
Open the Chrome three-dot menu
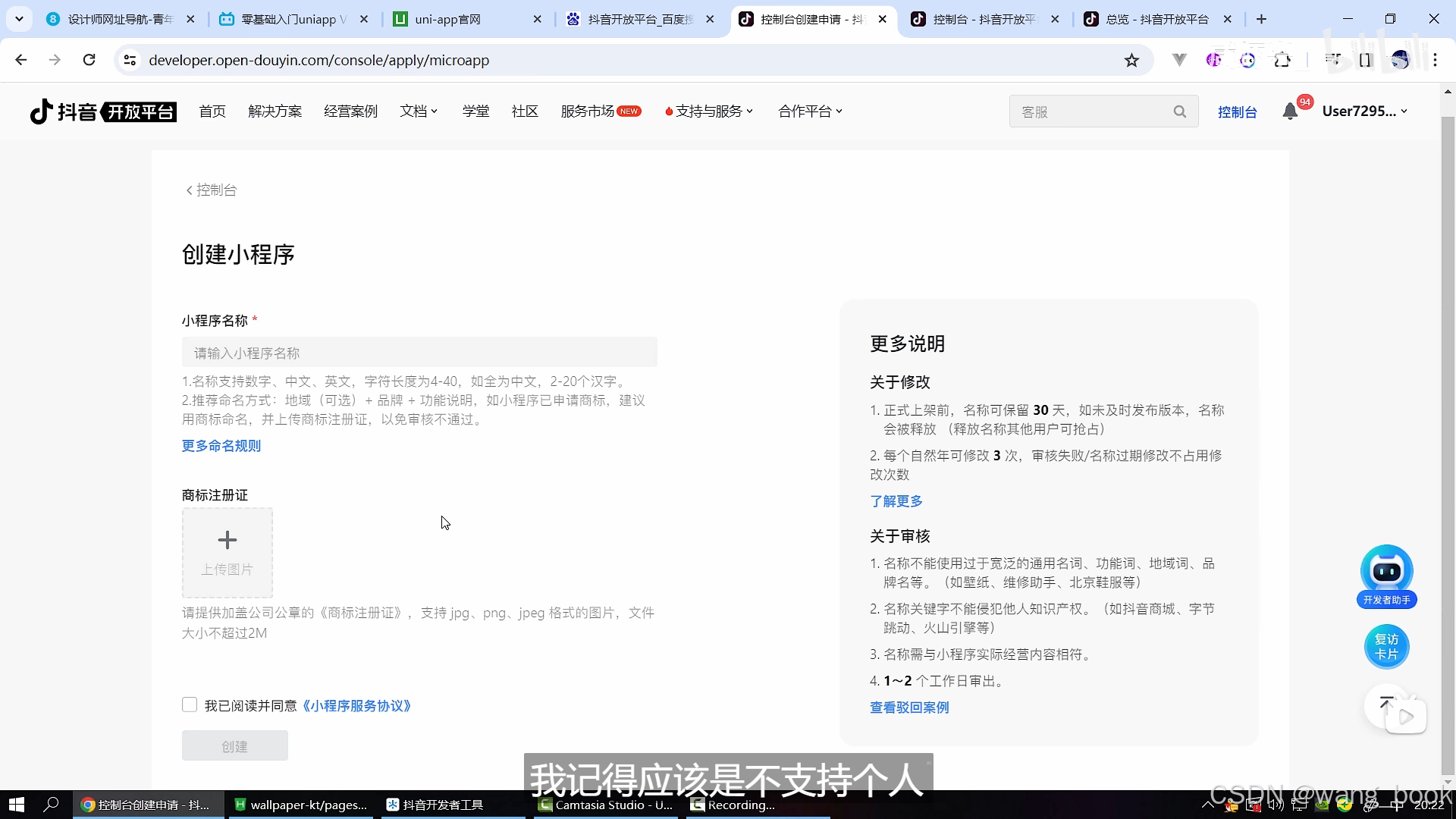pyautogui.click(x=1436, y=60)
